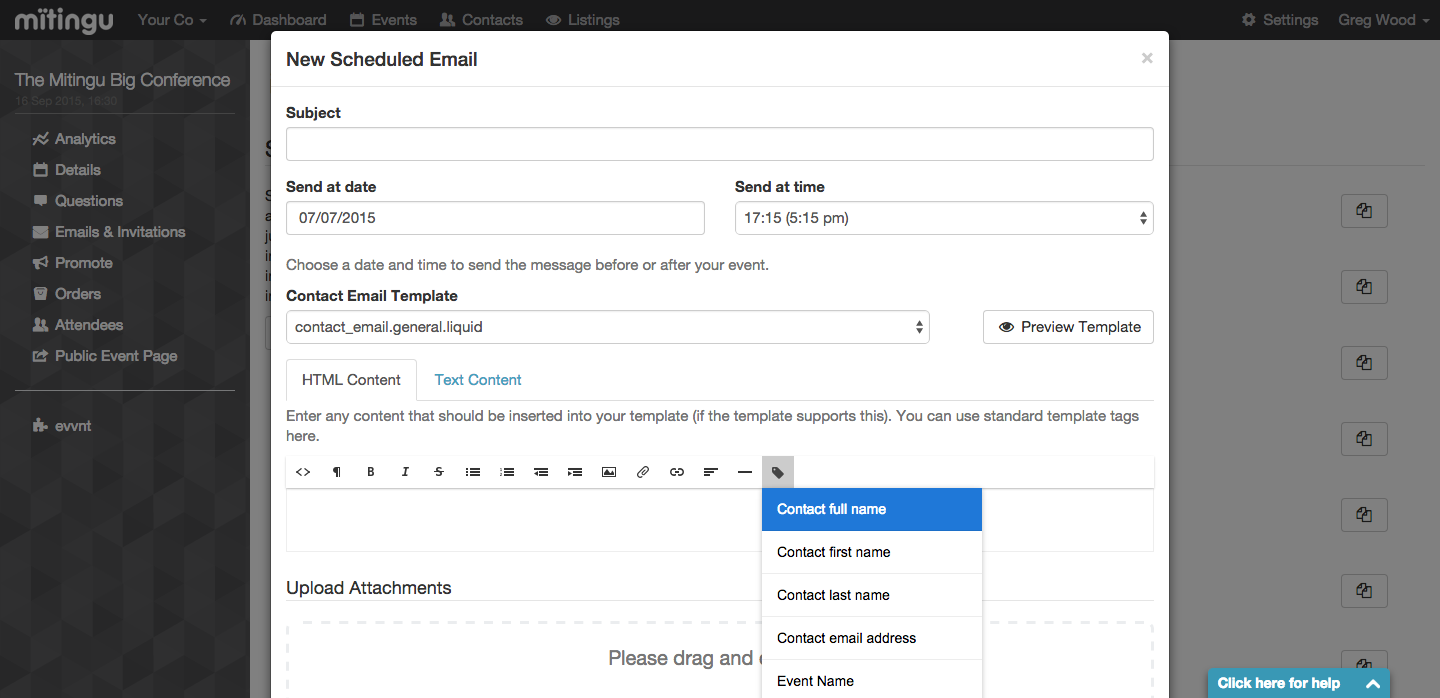The image size is (1440, 698).
Task: Open Promote in the event sidebar
Action: coord(73,263)
